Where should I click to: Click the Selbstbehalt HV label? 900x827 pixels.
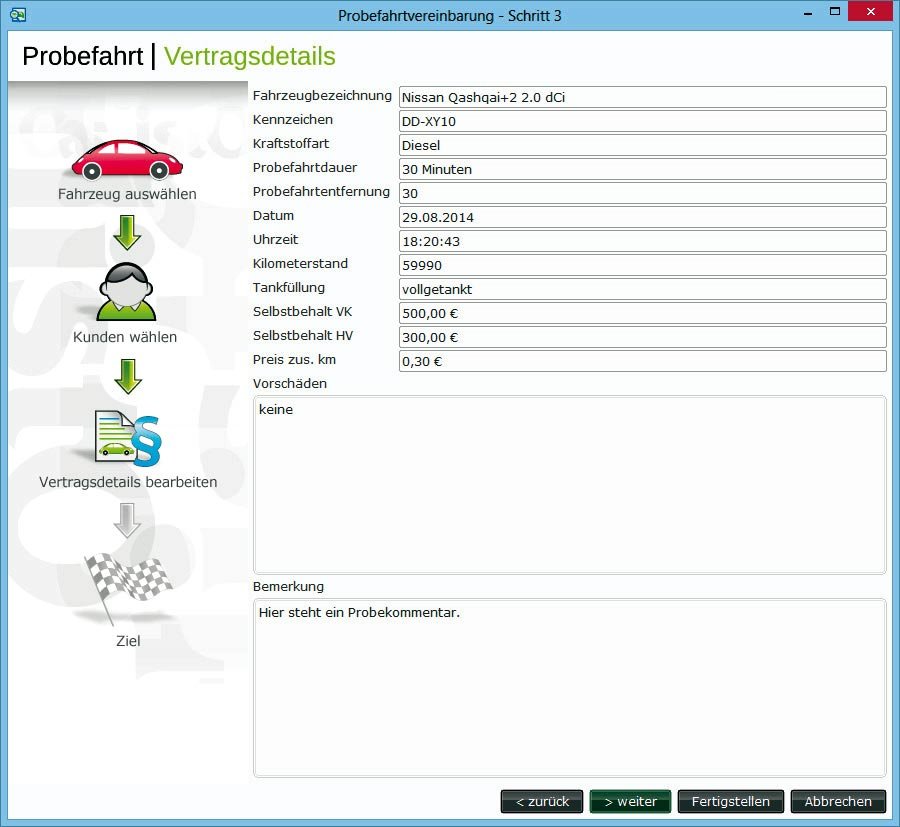point(303,336)
